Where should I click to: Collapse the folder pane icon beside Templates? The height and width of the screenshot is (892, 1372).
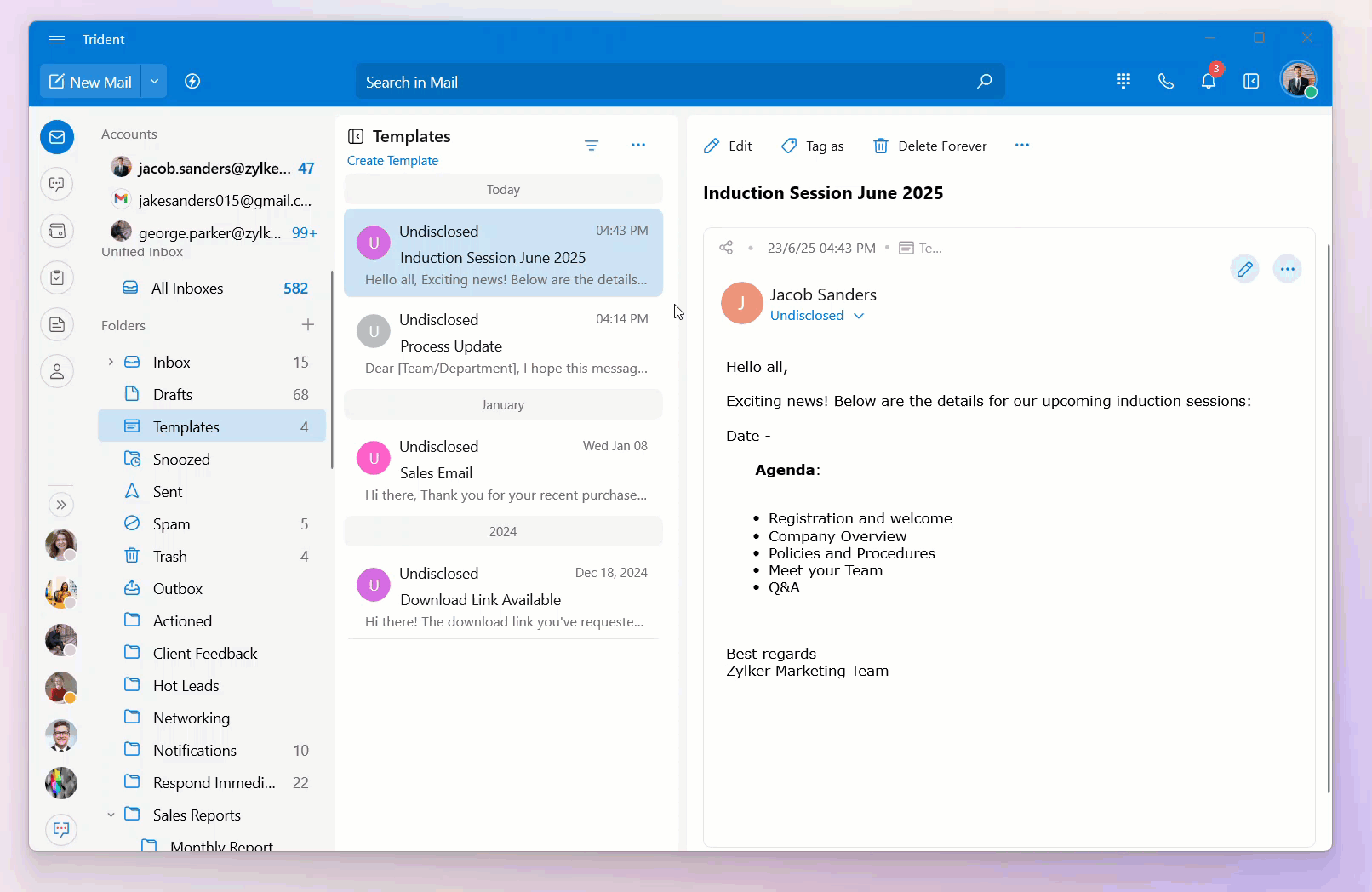(356, 136)
